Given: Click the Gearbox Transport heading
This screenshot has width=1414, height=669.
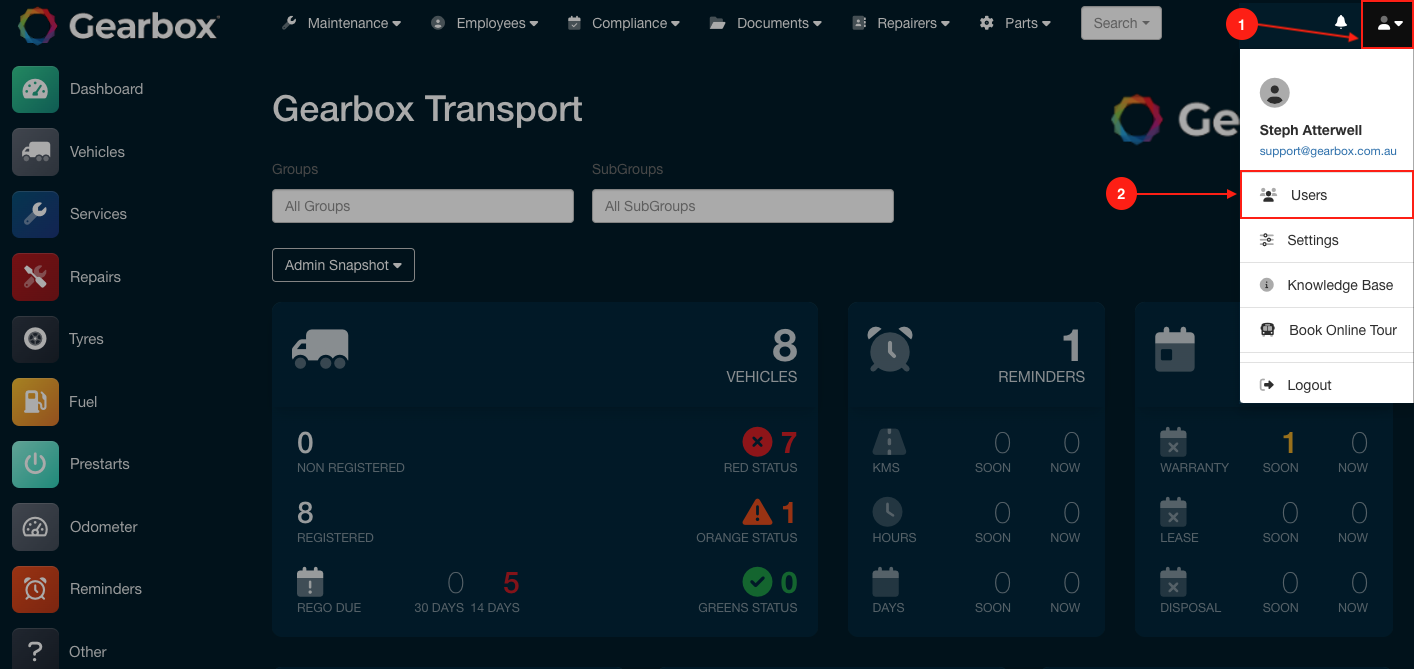Looking at the screenshot, I should [427, 108].
